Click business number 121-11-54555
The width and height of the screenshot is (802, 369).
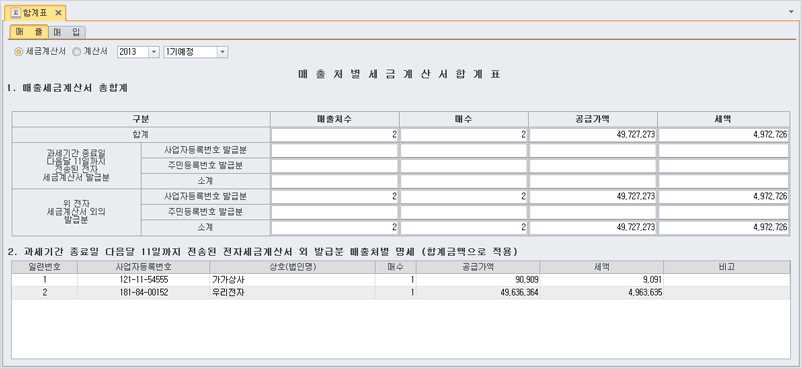(144, 280)
